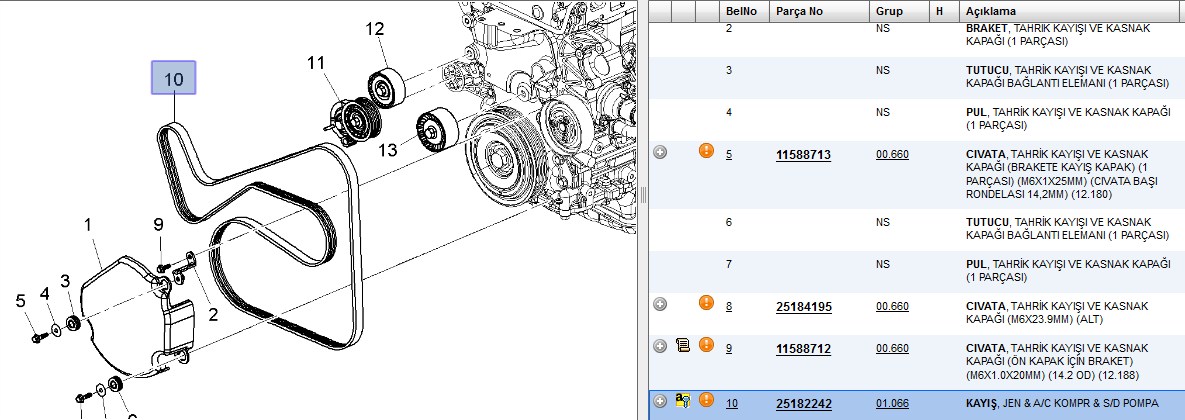The width and height of the screenshot is (1185, 420).
Task: Open BelNo link 5
Action: [x=729, y=155]
